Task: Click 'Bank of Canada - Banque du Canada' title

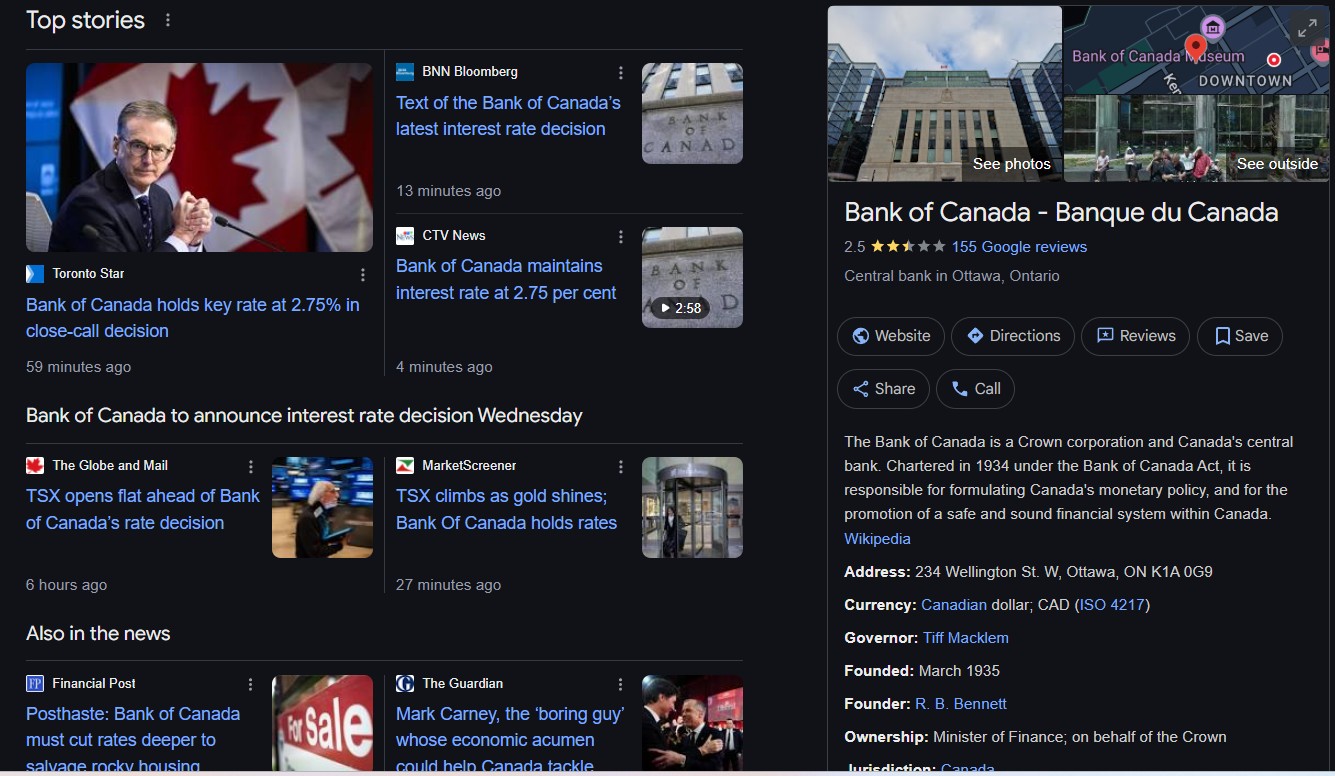Action: point(1061,212)
